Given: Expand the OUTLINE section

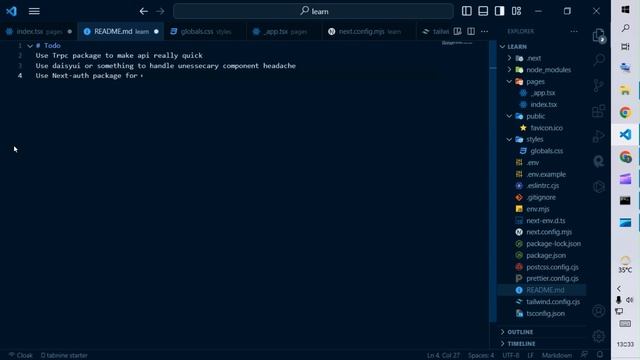Looking at the screenshot, I should (x=520, y=332).
